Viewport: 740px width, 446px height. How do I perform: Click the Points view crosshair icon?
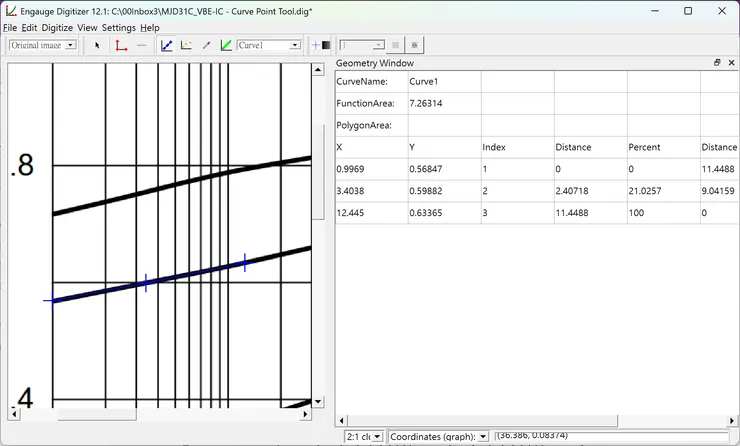click(x=316, y=45)
